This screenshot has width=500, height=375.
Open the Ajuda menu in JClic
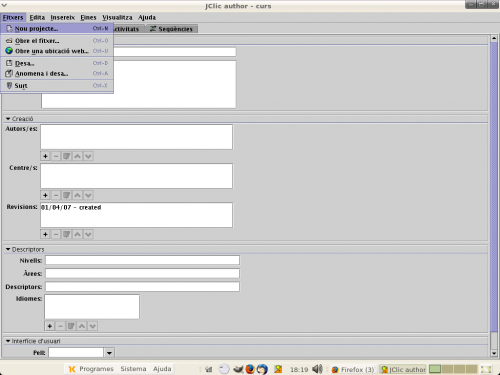click(147, 17)
